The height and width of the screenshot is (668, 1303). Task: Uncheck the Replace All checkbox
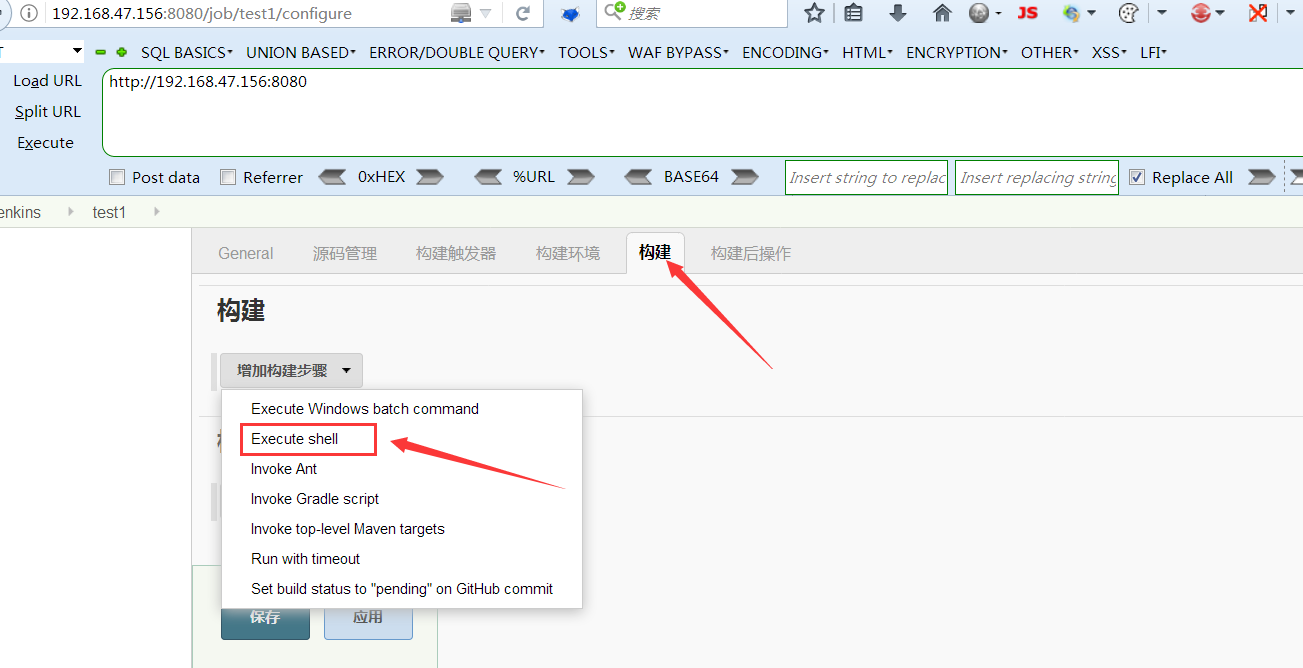pyautogui.click(x=1137, y=177)
